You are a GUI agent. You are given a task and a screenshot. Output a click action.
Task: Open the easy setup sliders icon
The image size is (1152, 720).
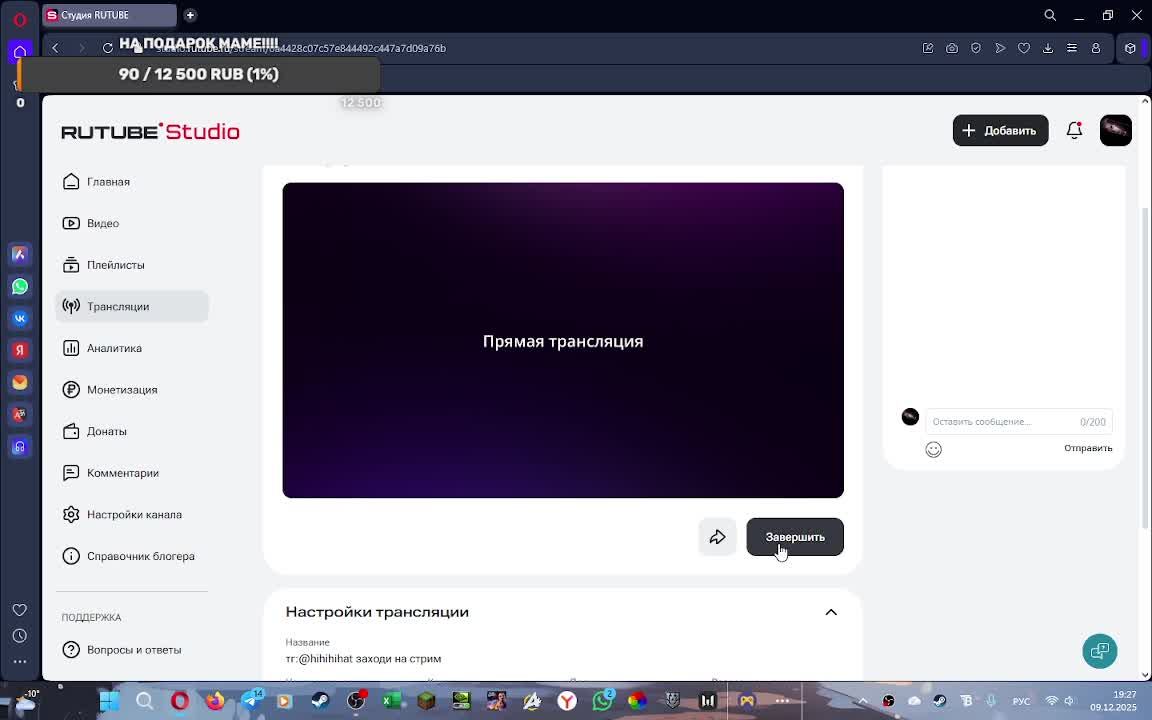click(x=1072, y=48)
